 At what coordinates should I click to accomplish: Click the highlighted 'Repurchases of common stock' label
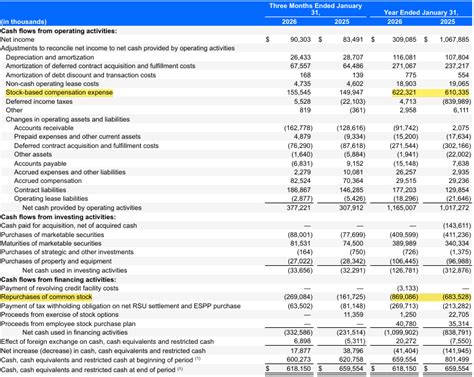click(x=46, y=297)
